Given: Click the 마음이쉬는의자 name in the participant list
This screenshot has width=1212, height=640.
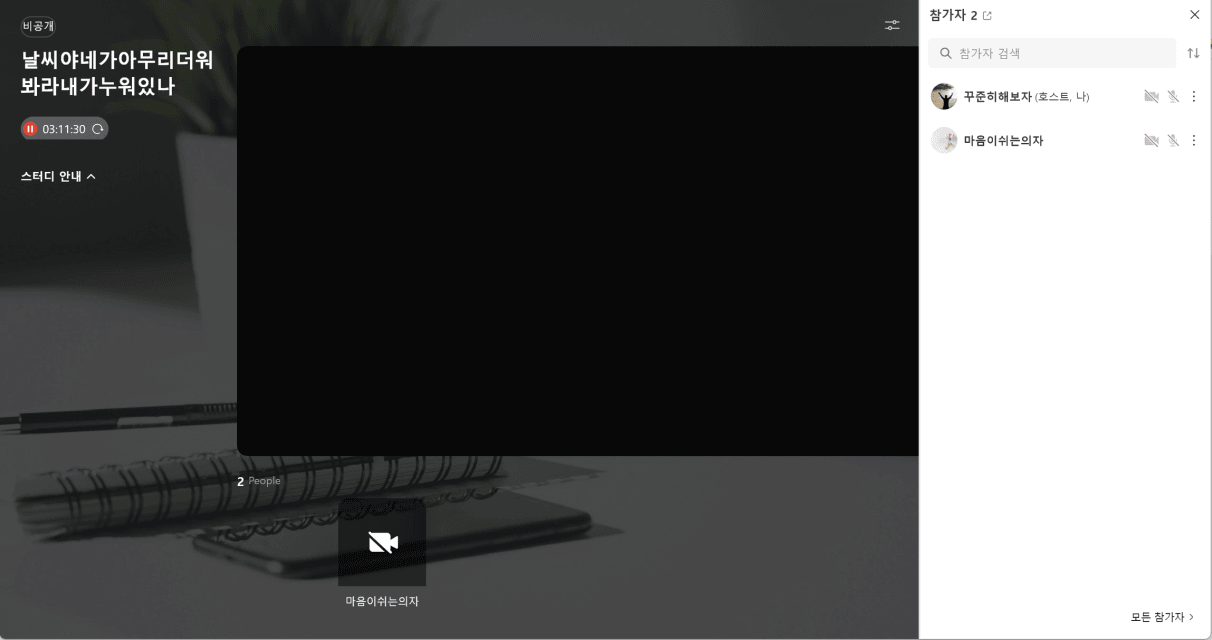Looking at the screenshot, I should pyautogui.click(x=1003, y=141).
